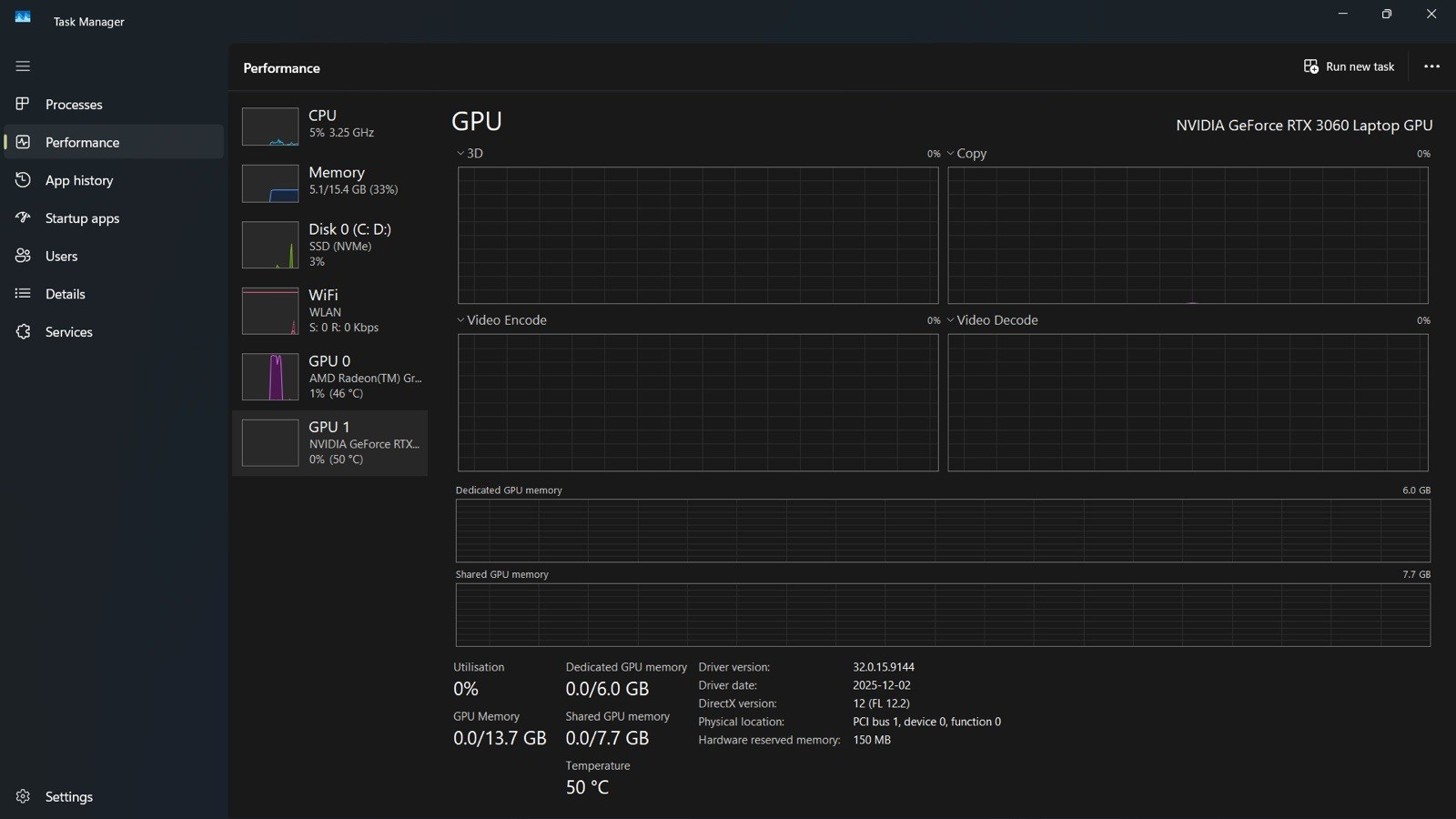The height and width of the screenshot is (819, 1456).
Task: Open the WiFi WLAN performance entry
Action: click(329, 310)
